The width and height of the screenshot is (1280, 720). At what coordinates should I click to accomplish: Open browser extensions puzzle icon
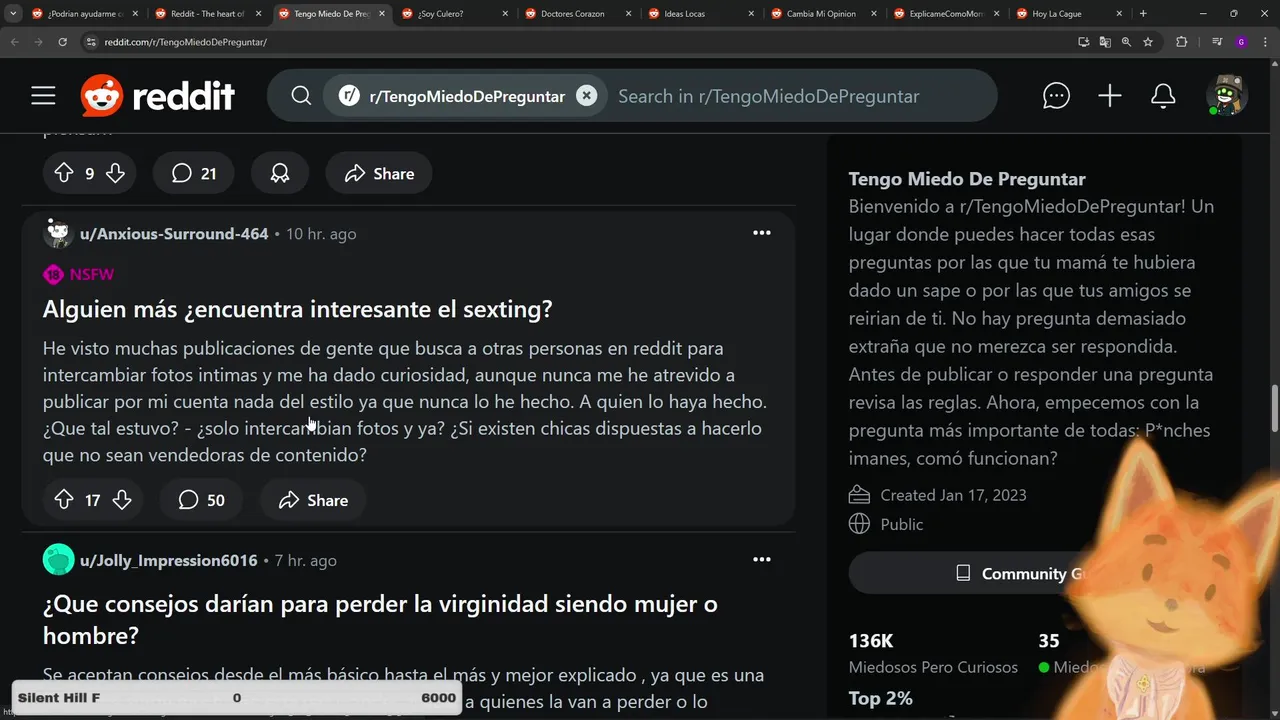point(1182,42)
